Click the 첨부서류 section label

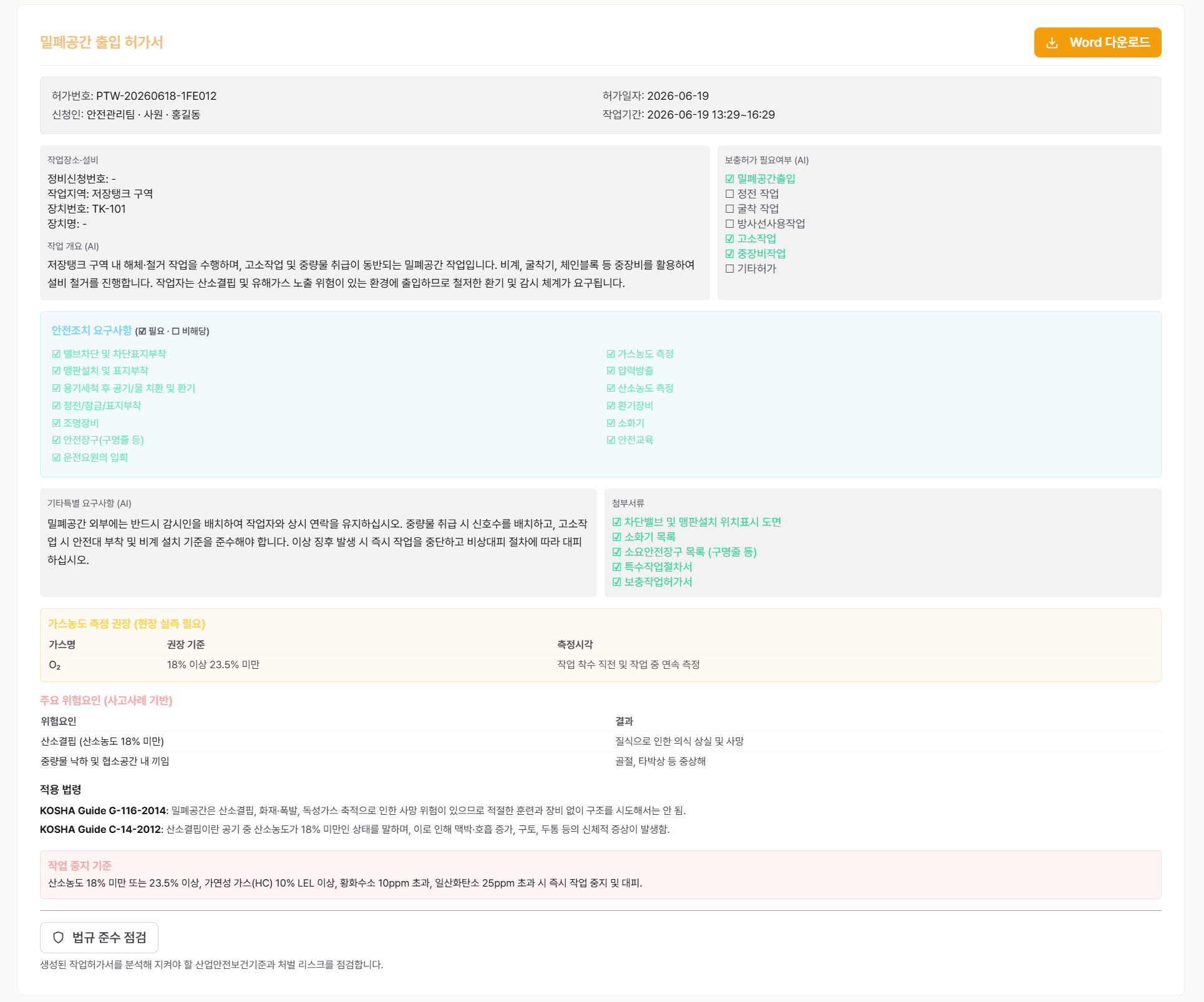(628, 503)
